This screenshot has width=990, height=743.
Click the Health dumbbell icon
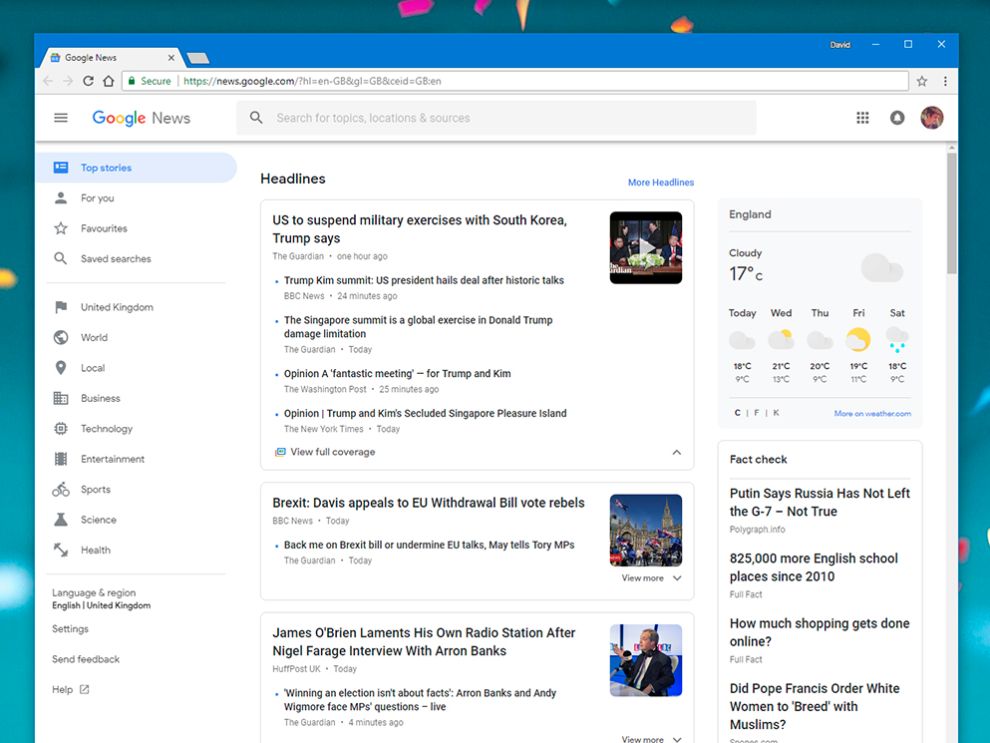coord(61,550)
